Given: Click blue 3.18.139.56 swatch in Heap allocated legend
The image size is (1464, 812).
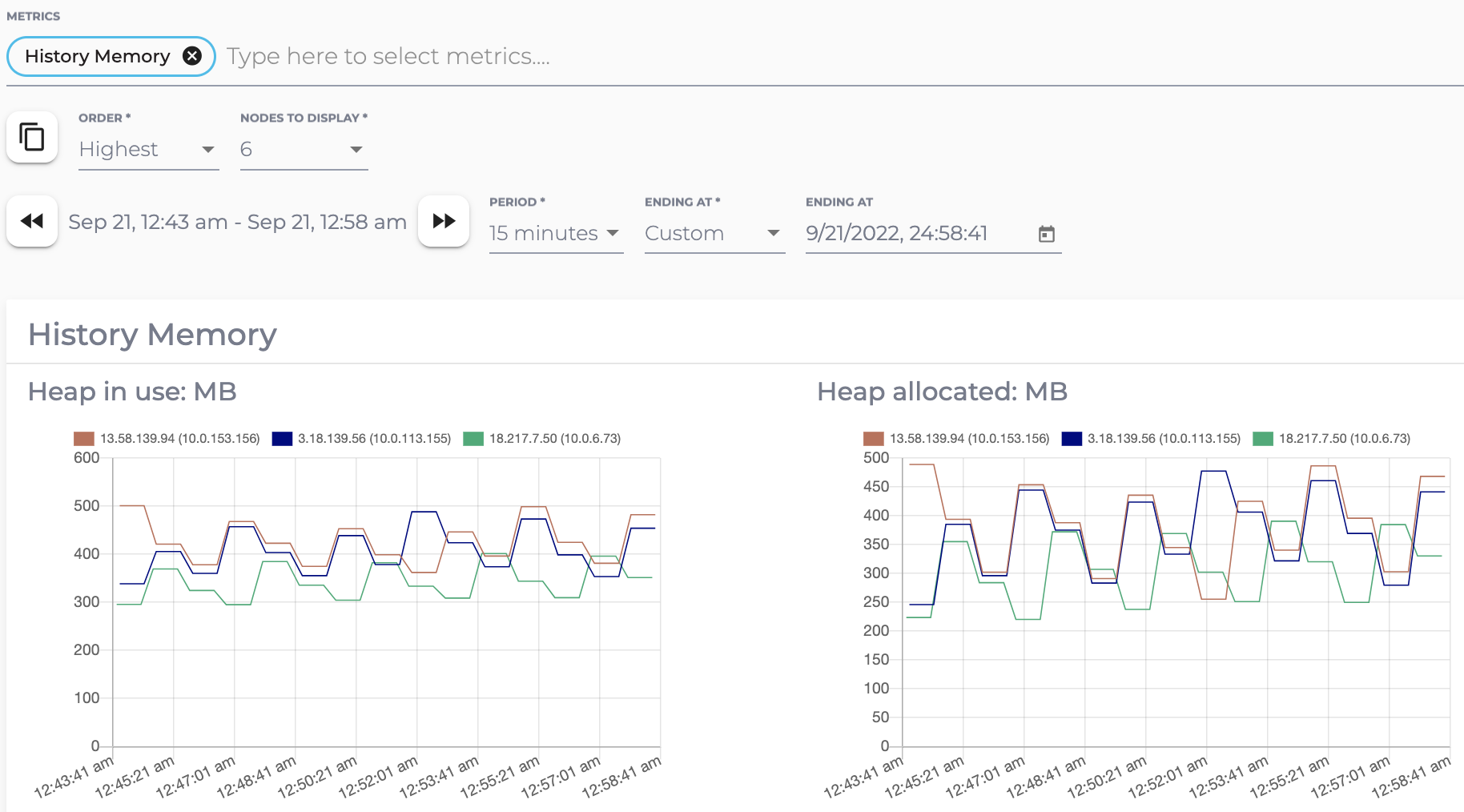Looking at the screenshot, I should (x=1072, y=439).
